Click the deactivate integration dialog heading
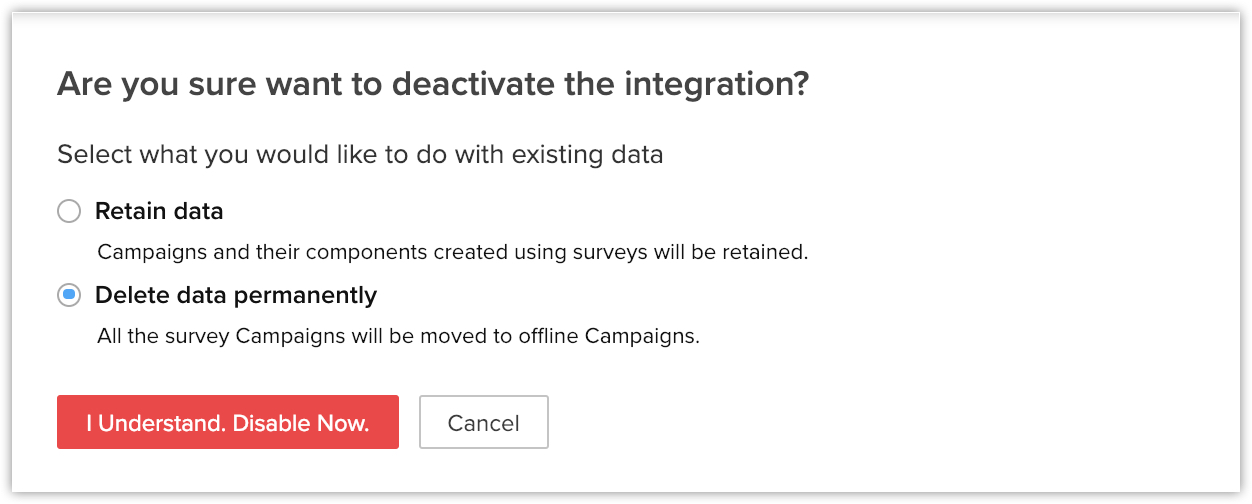The image size is (1252, 504). pyautogui.click(x=432, y=84)
